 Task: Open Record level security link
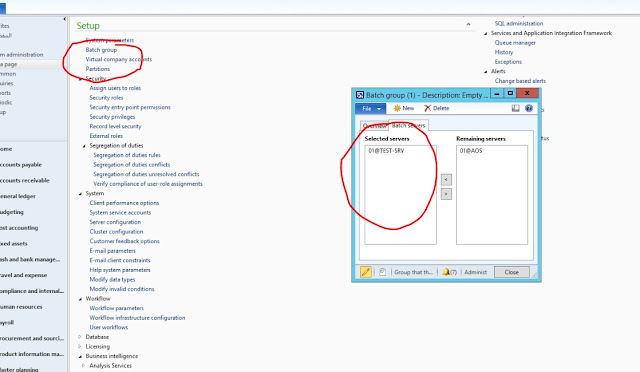click(115, 127)
